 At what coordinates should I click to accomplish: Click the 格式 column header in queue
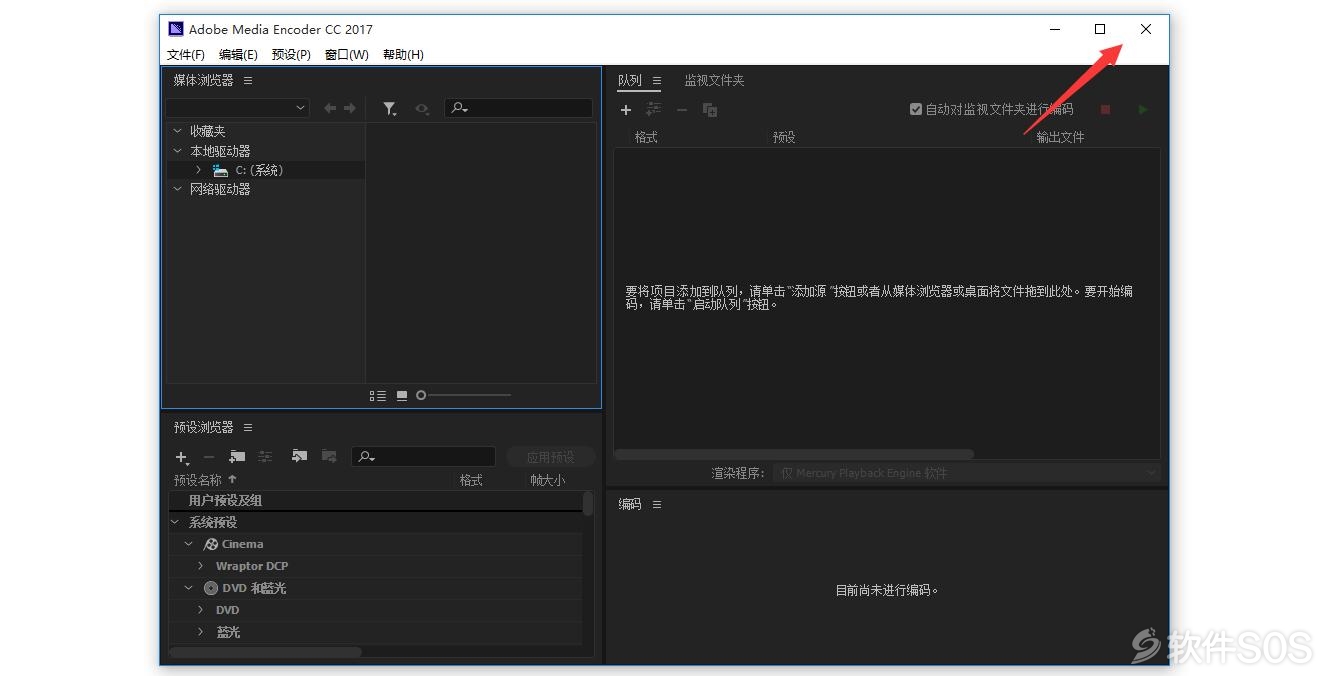pyautogui.click(x=646, y=137)
